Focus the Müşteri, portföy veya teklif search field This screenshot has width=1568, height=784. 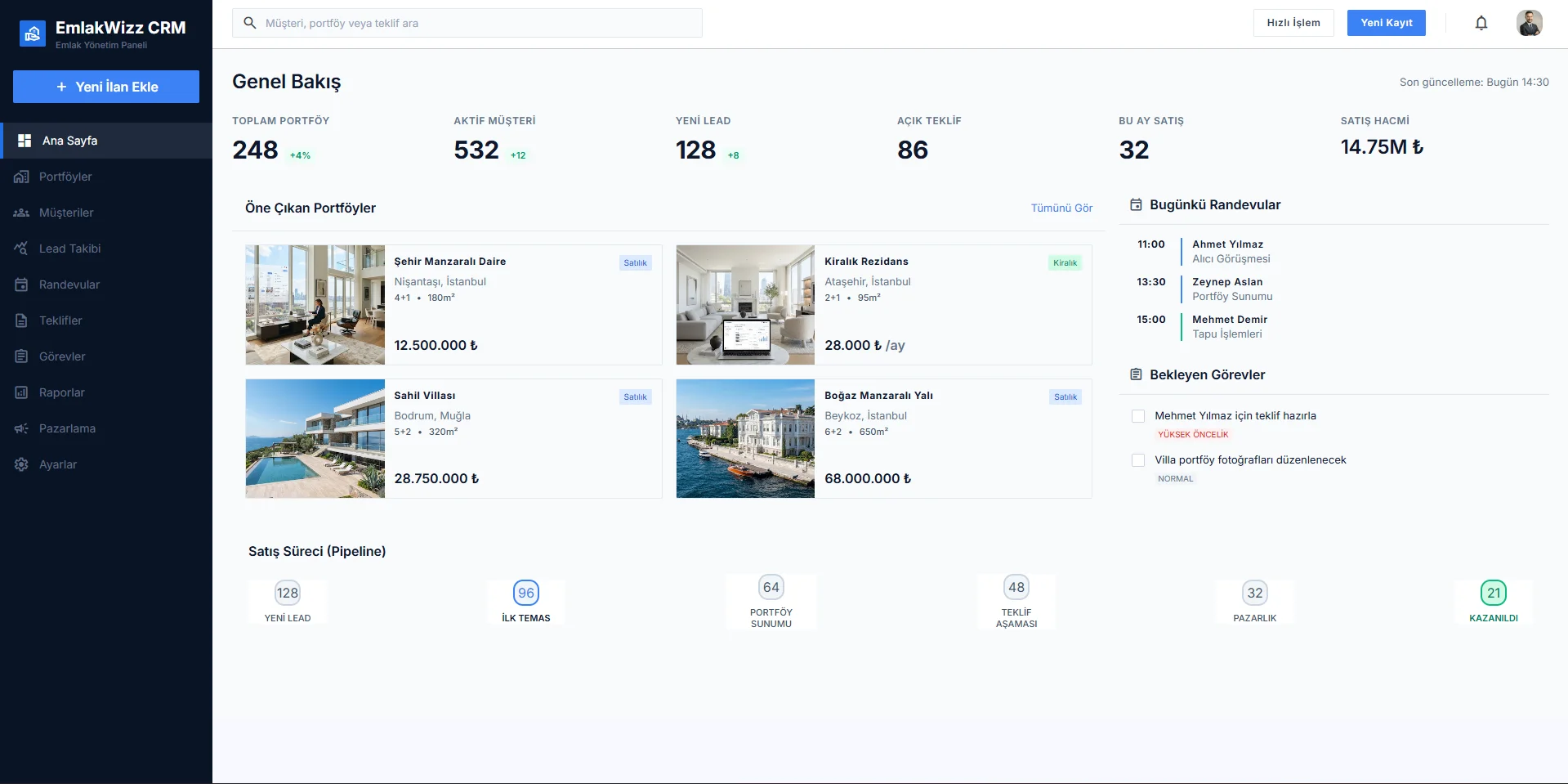pos(467,23)
